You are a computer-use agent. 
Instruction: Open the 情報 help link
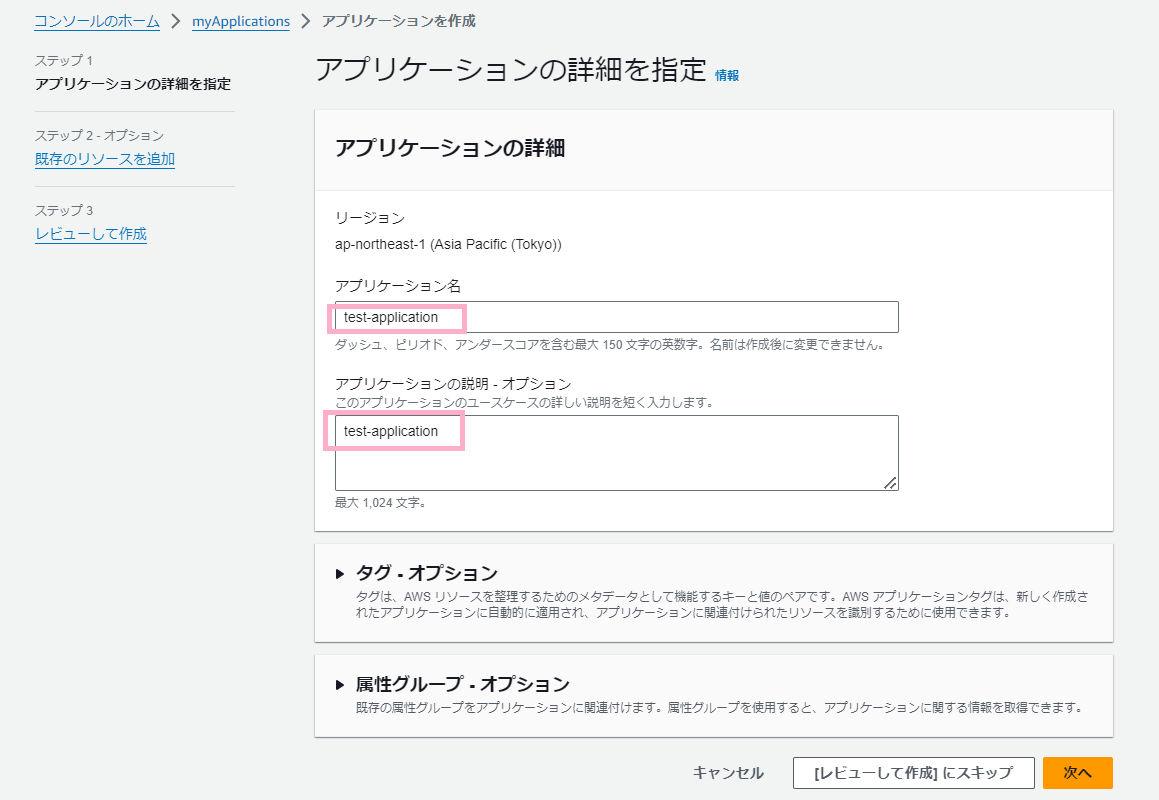[x=728, y=74]
